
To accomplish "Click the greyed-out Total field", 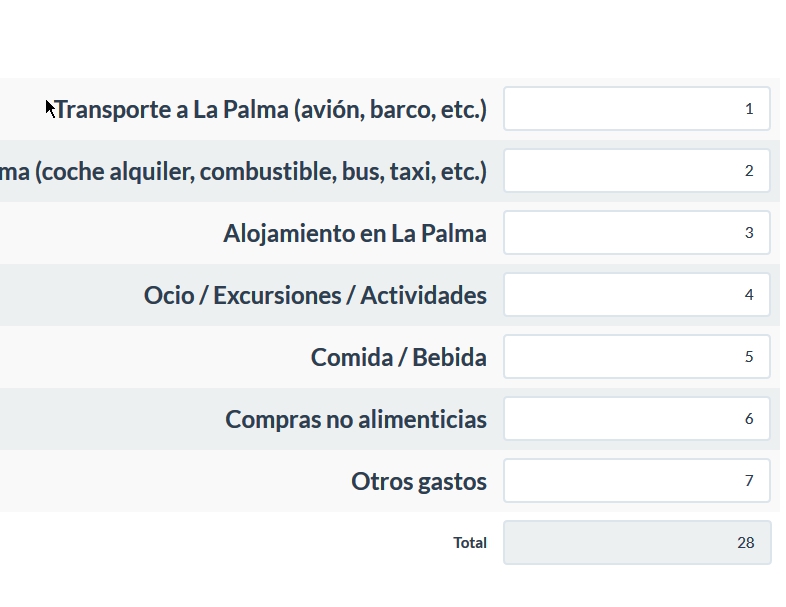I will 636,543.
